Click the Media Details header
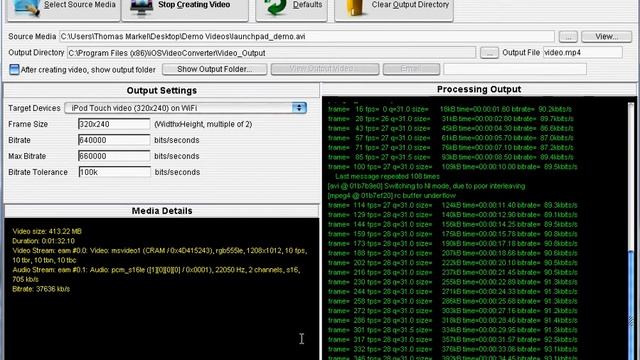Viewport: 640px width, 360px height. coord(162,211)
